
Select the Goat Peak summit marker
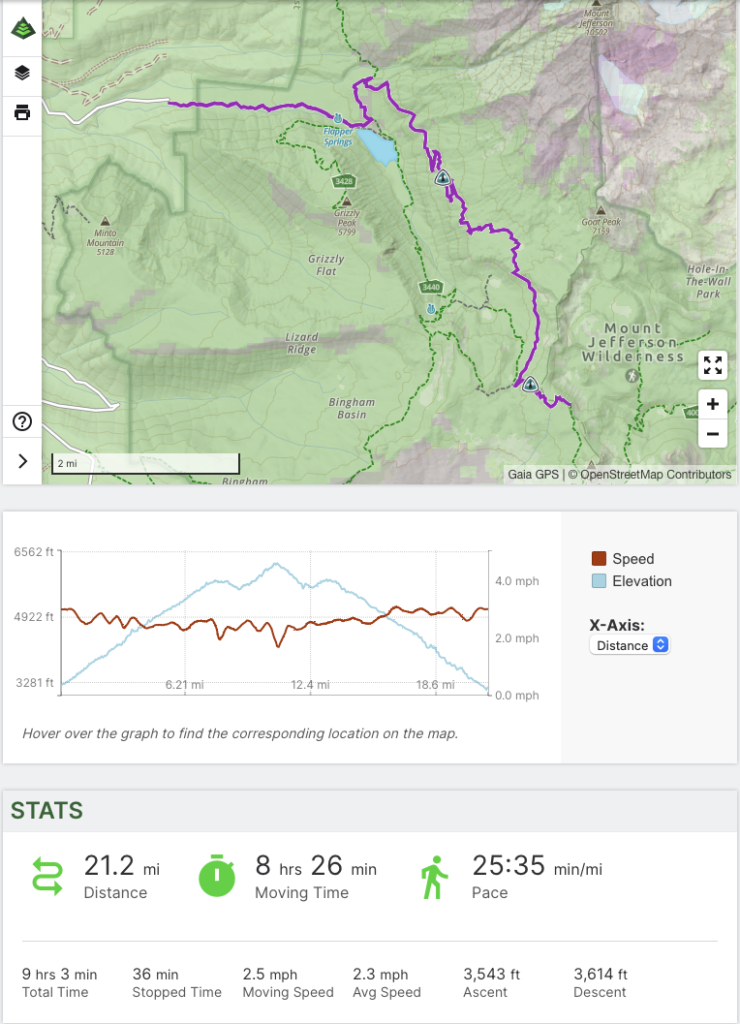(600, 211)
